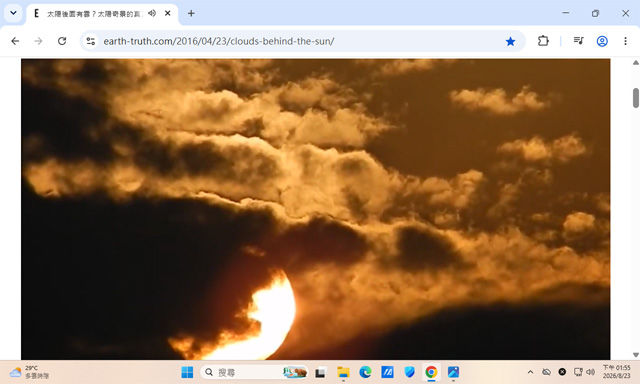Image resolution: width=640 pixels, height=384 pixels.
Task: Open the taskbar weather widget
Action: pos(29,372)
